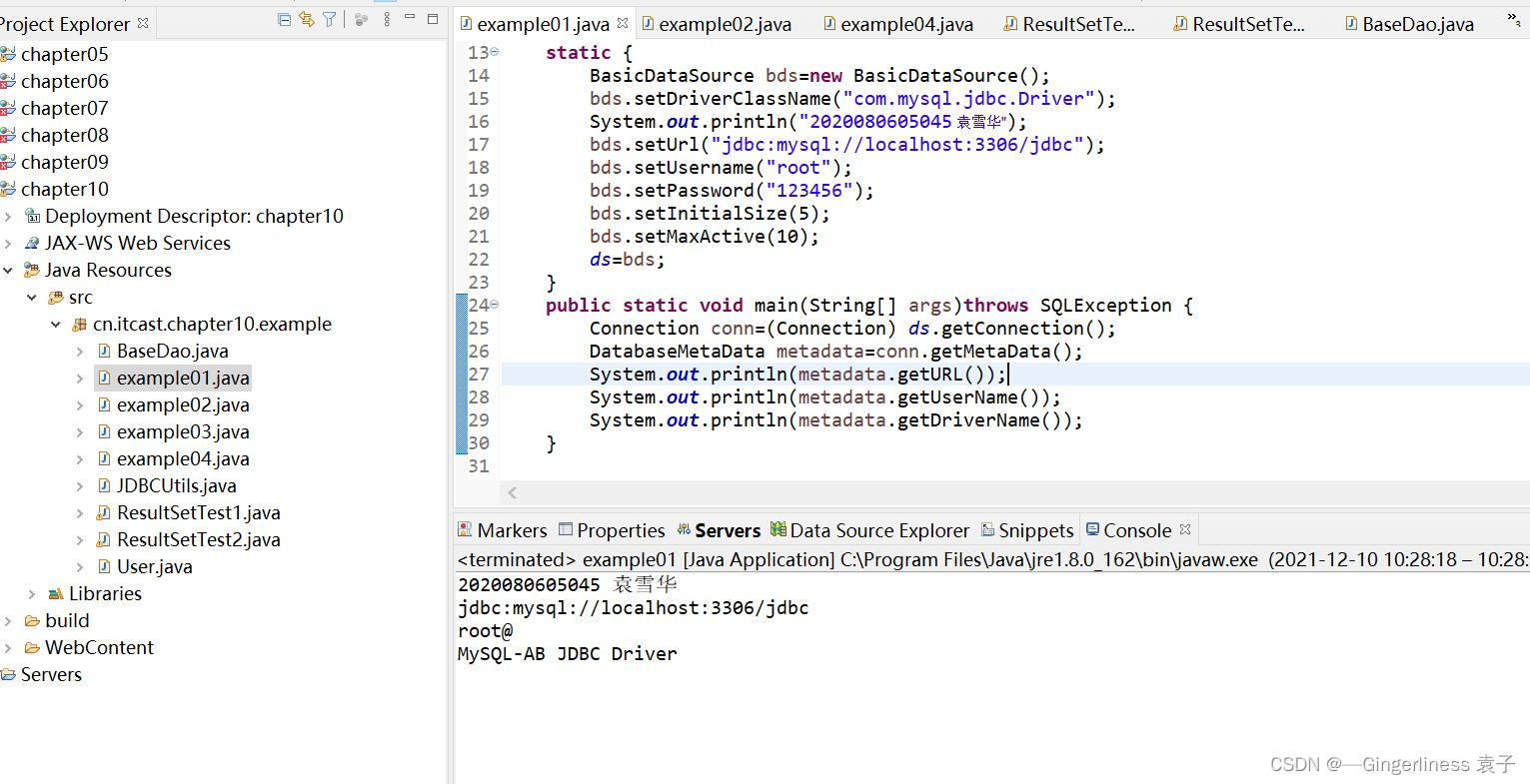This screenshot has width=1530, height=784.
Task: Click the BaseDao.java file icon
Action: (104, 351)
